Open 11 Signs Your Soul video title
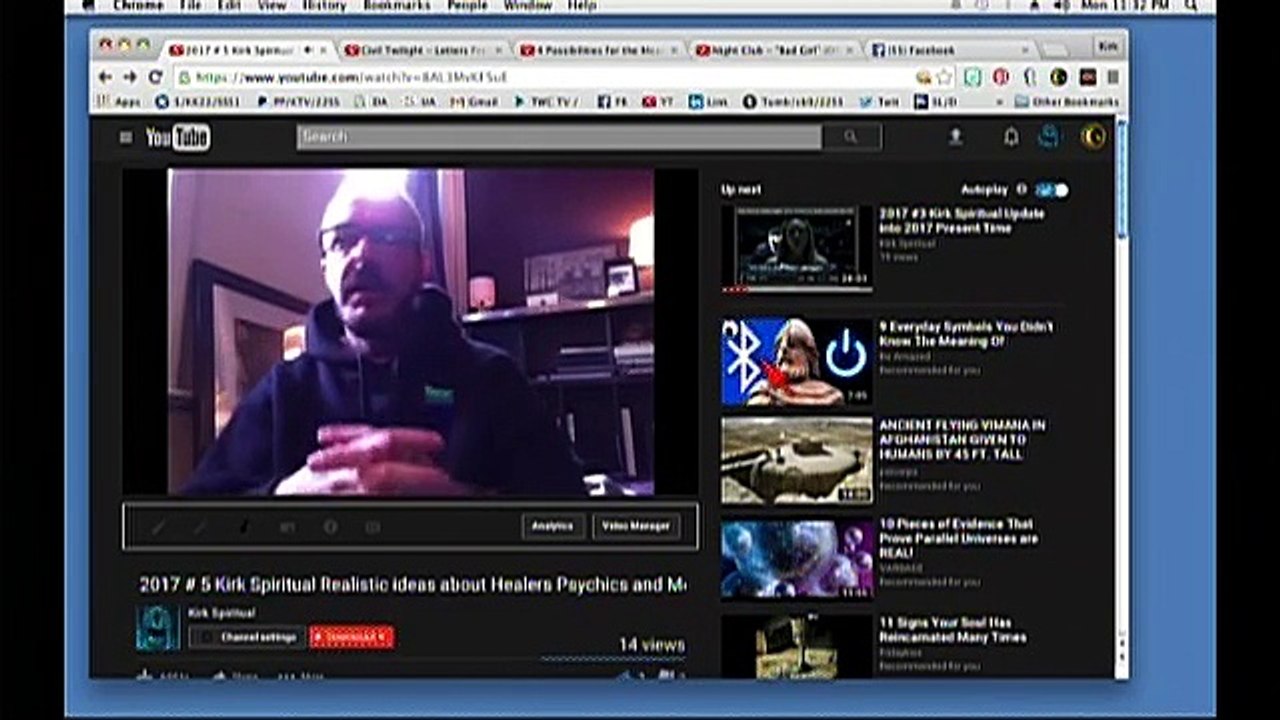 [x=952, y=630]
